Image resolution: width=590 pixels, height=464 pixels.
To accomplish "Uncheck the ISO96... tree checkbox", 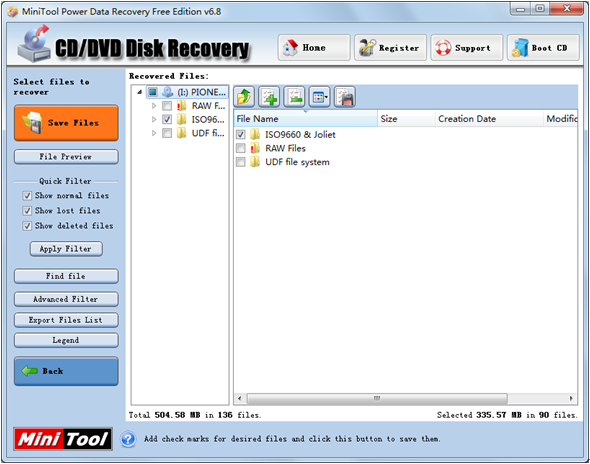I will click(167, 119).
